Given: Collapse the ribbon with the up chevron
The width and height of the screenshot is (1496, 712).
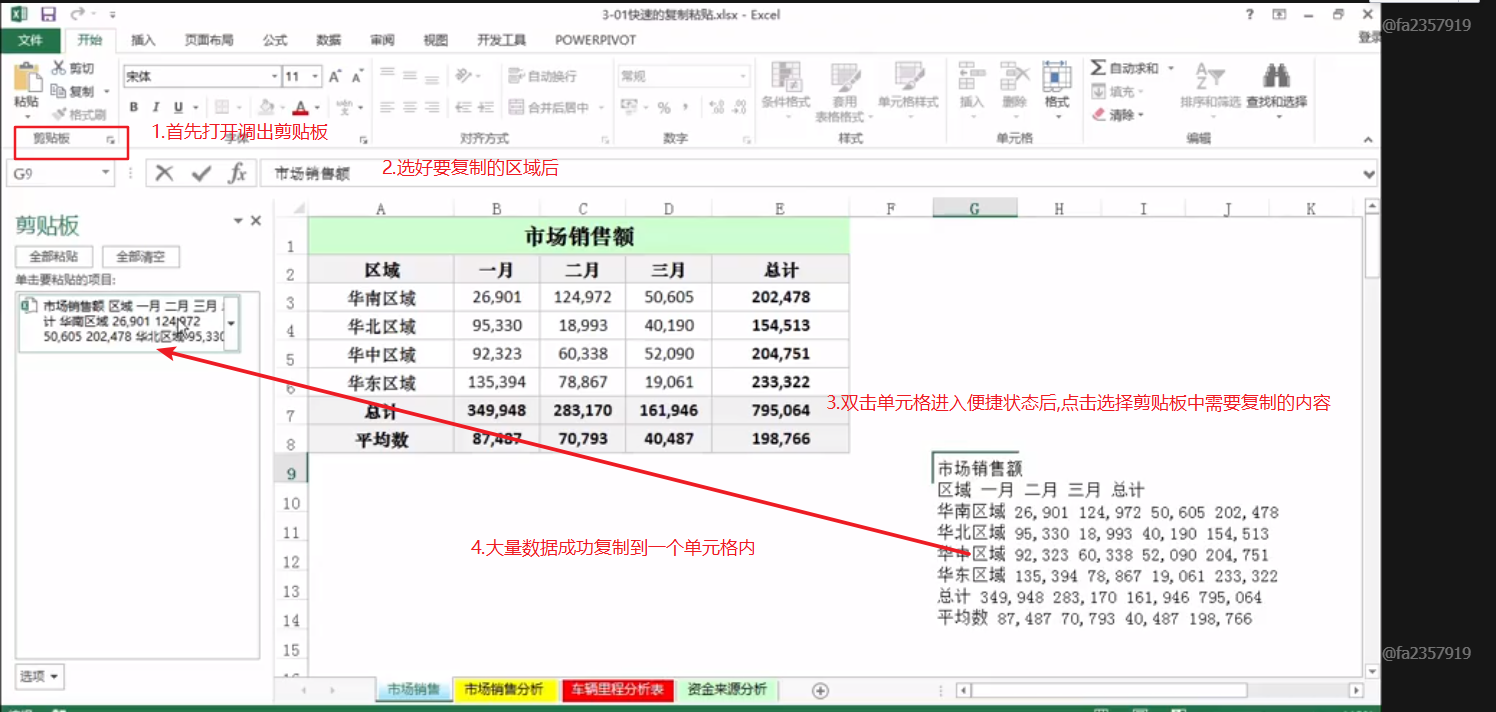Looking at the screenshot, I should 1369,141.
